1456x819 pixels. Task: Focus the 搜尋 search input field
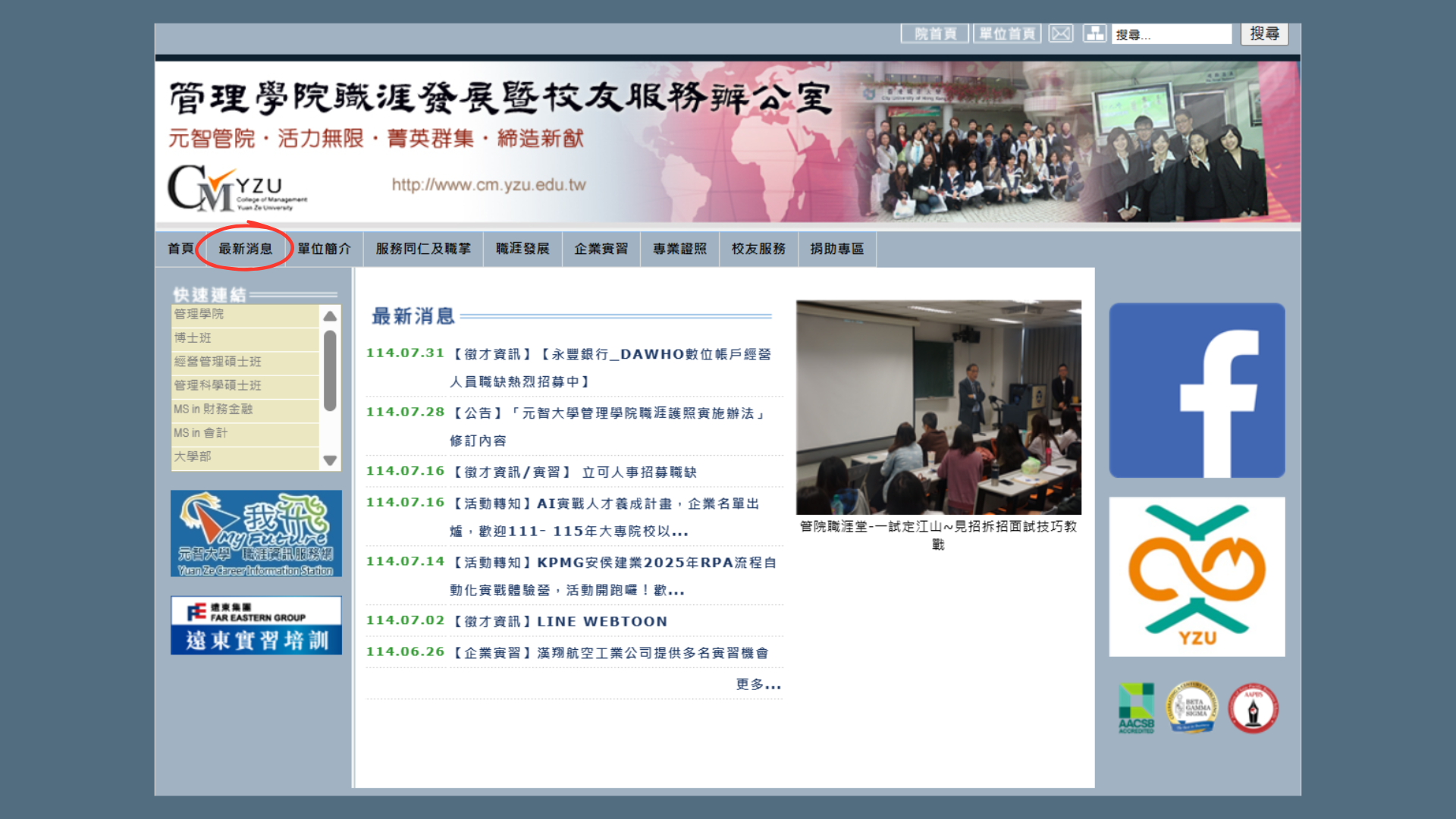1172,34
